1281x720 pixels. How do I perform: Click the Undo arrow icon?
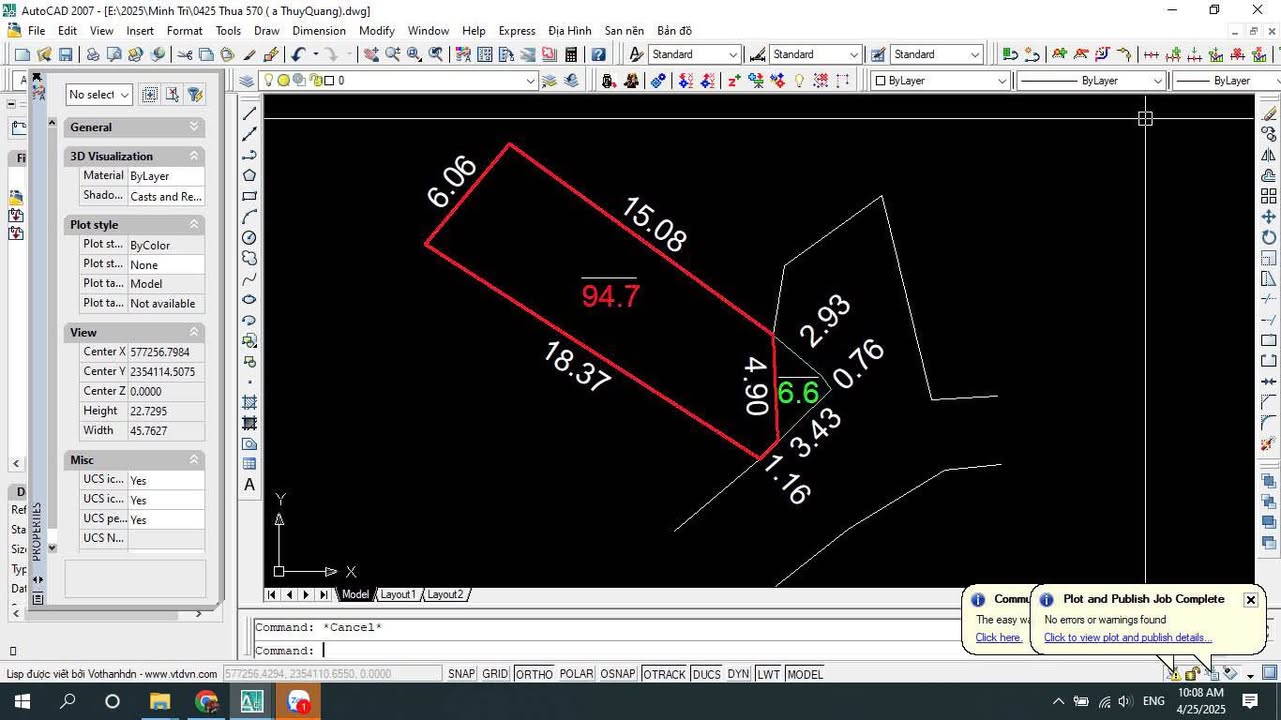pyautogui.click(x=298, y=55)
